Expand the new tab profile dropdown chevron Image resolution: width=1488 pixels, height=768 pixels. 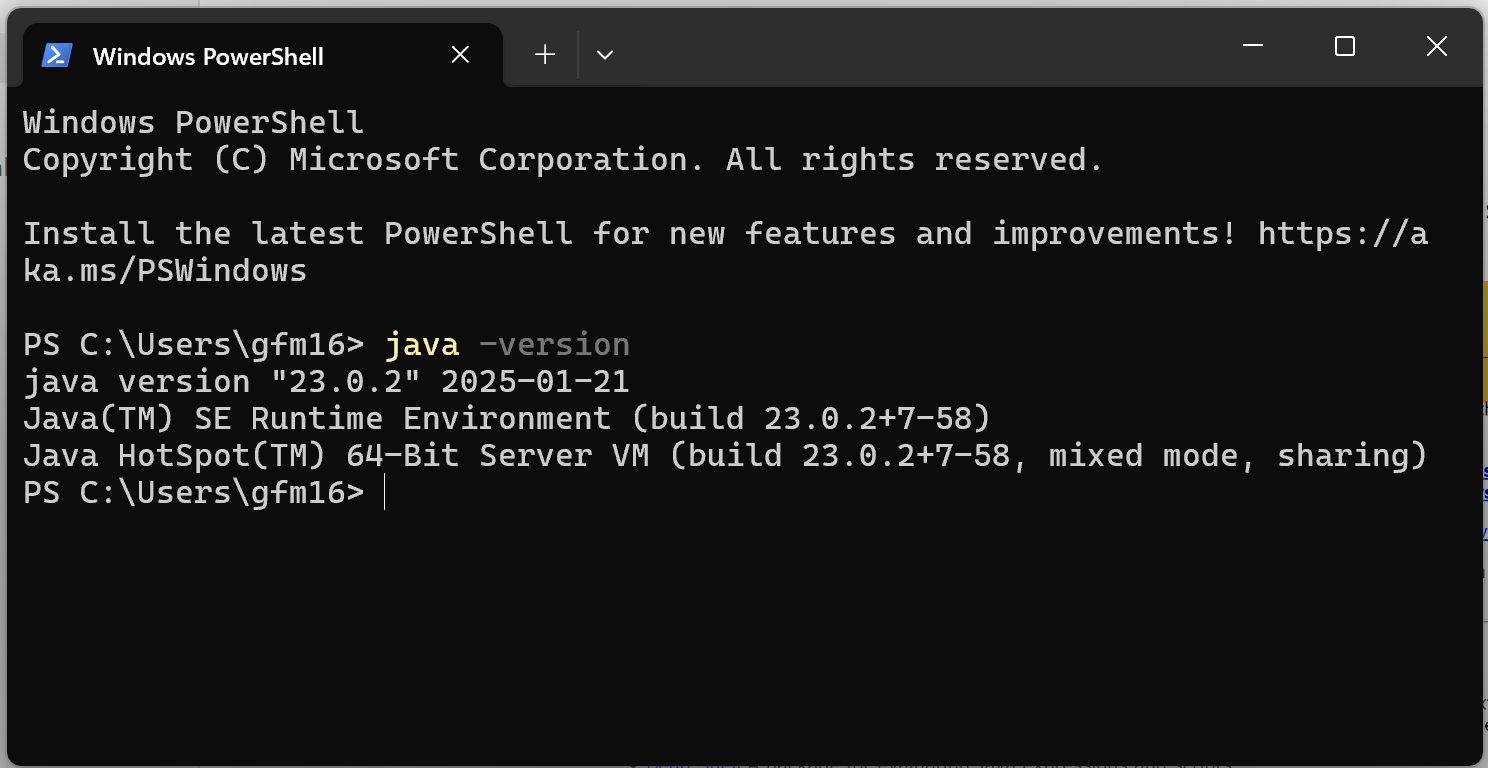coord(605,55)
